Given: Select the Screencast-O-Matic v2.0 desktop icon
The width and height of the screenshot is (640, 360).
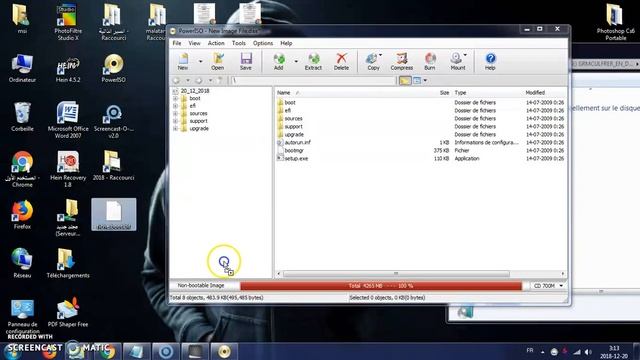Looking at the screenshot, I should point(113,121).
